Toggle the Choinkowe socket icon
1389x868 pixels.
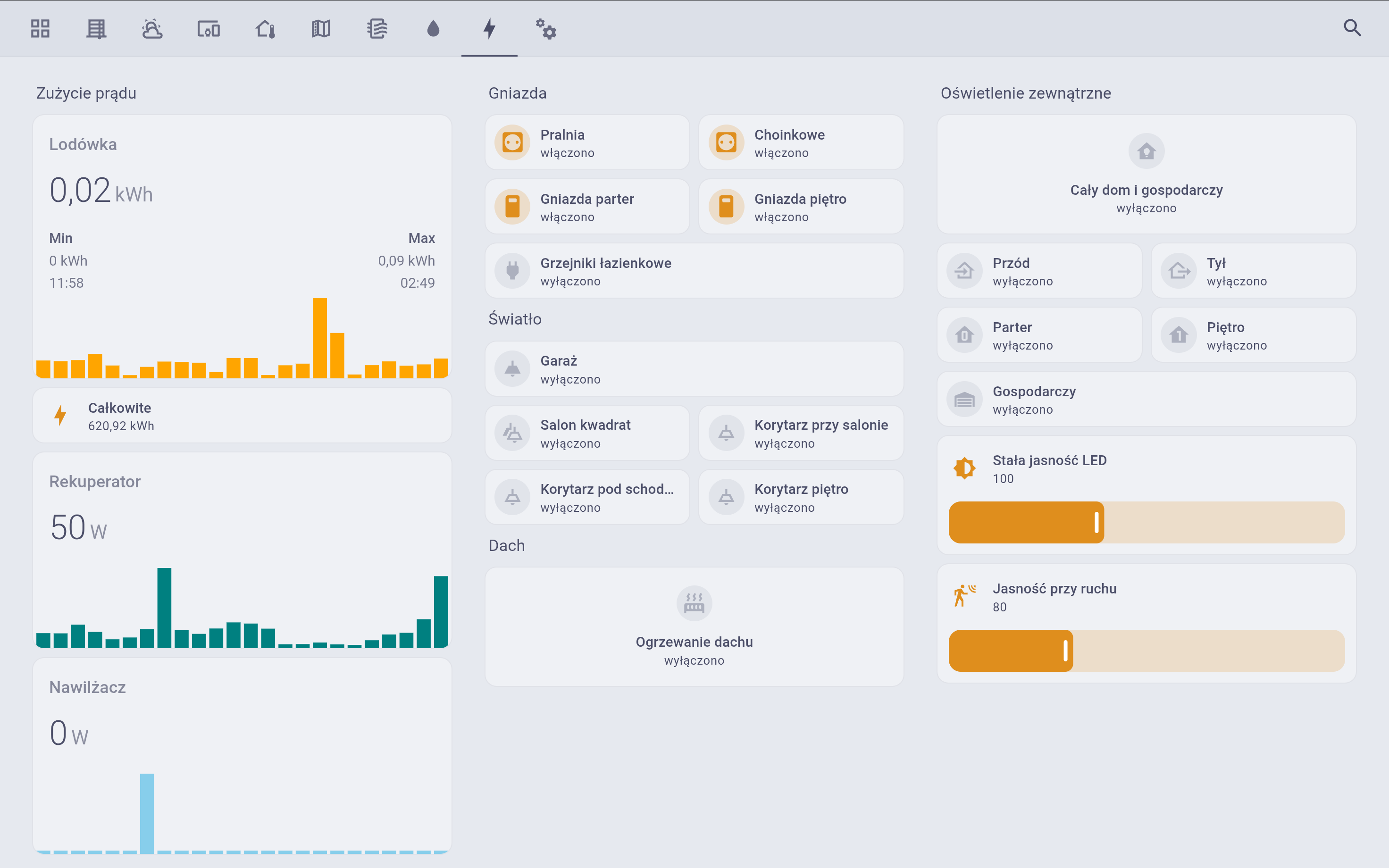(726, 142)
